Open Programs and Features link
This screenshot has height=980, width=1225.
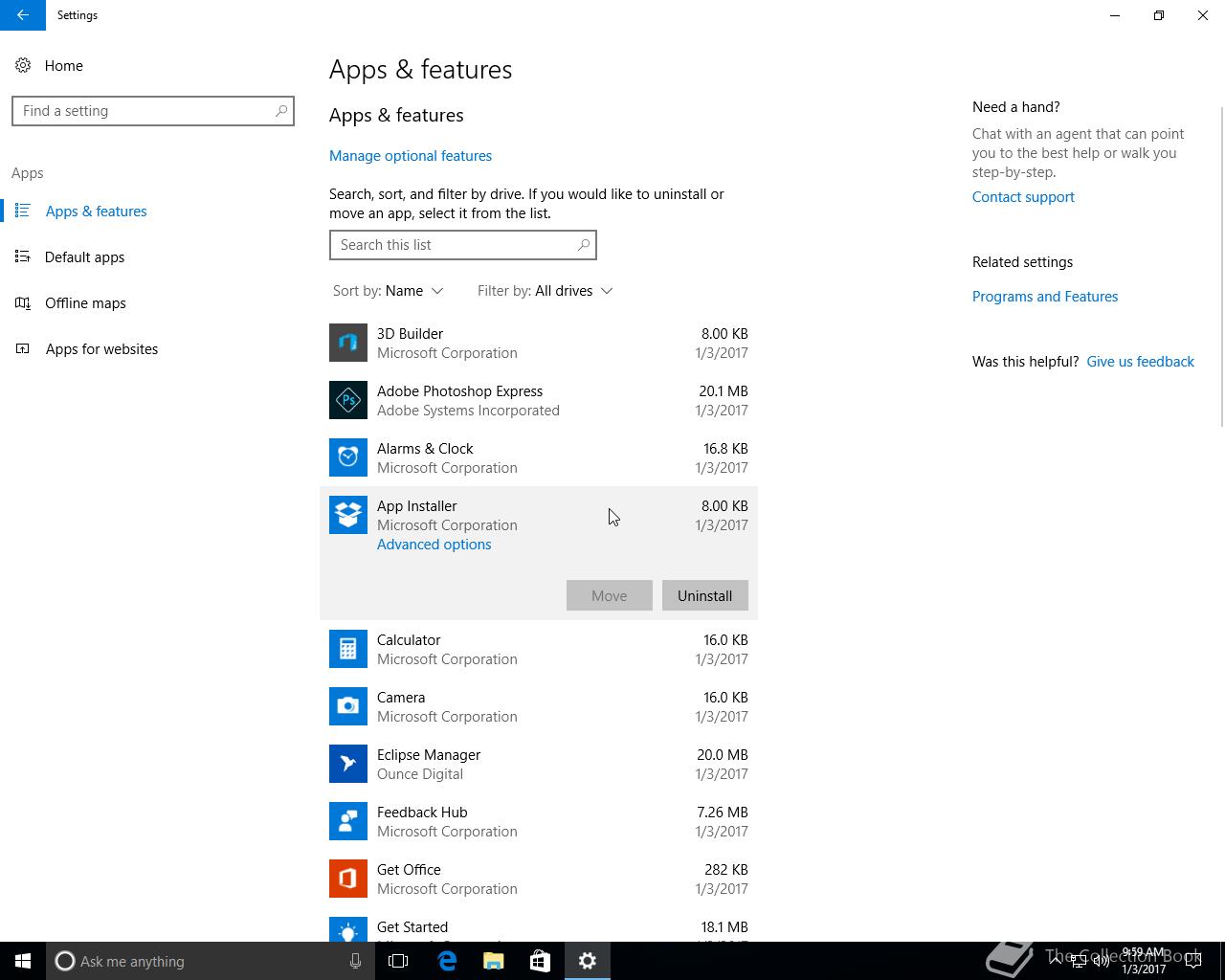[1045, 297]
